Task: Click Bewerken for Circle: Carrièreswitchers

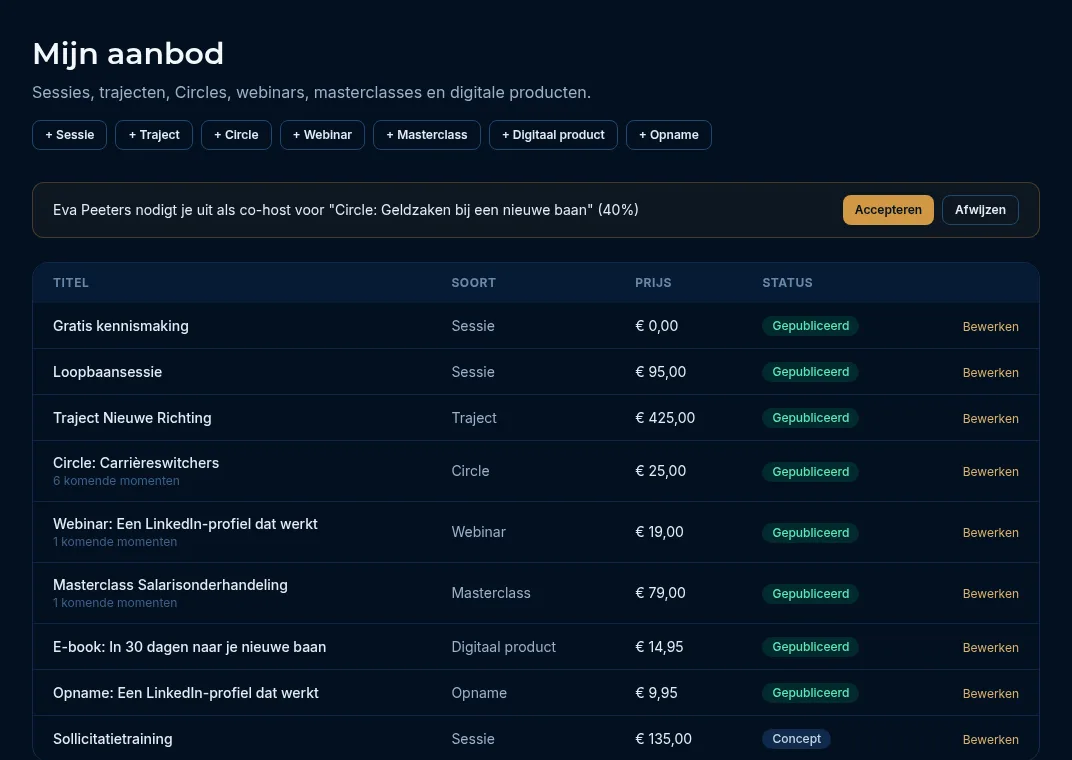Action: click(x=991, y=472)
